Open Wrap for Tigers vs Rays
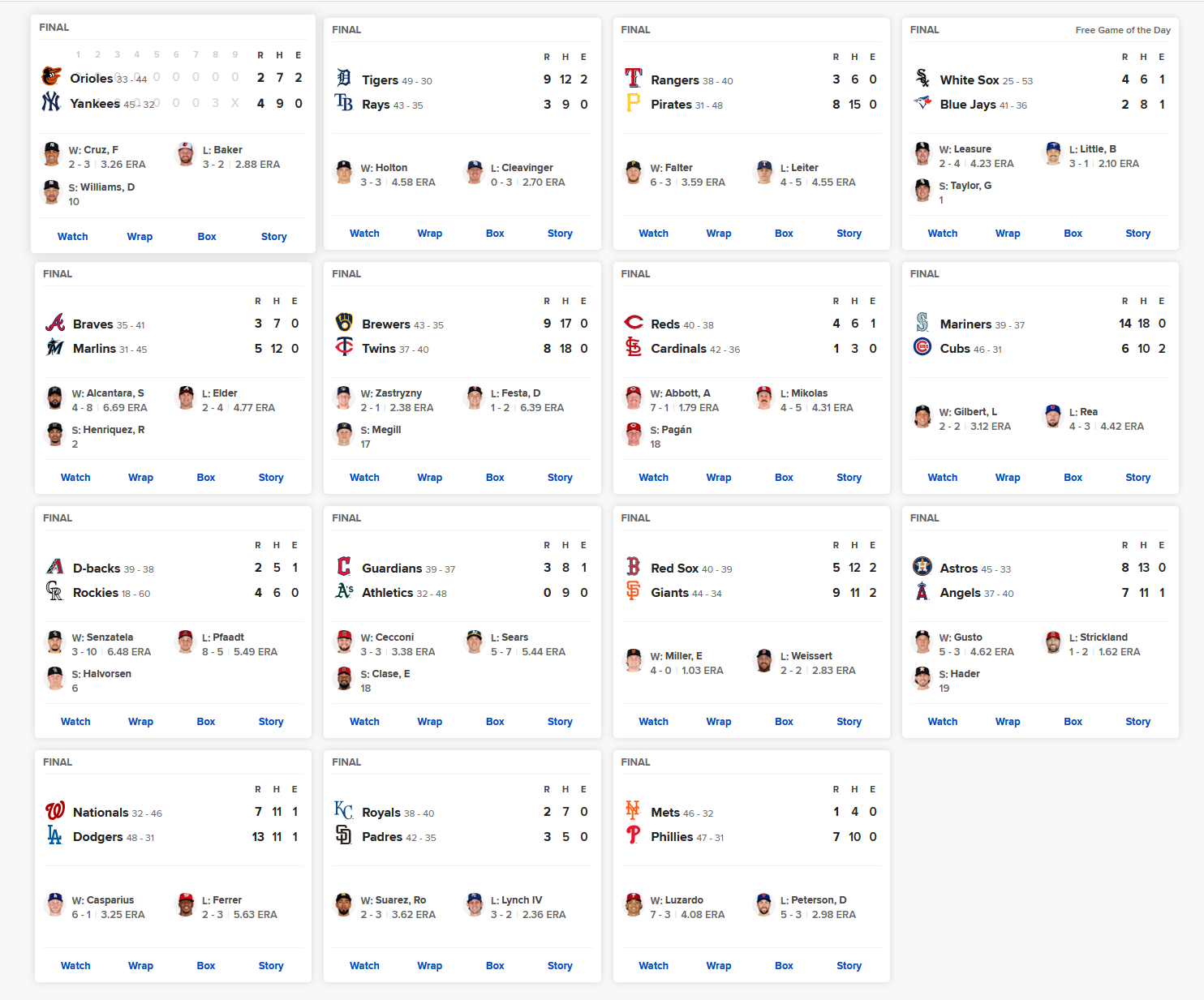 pos(430,234)
